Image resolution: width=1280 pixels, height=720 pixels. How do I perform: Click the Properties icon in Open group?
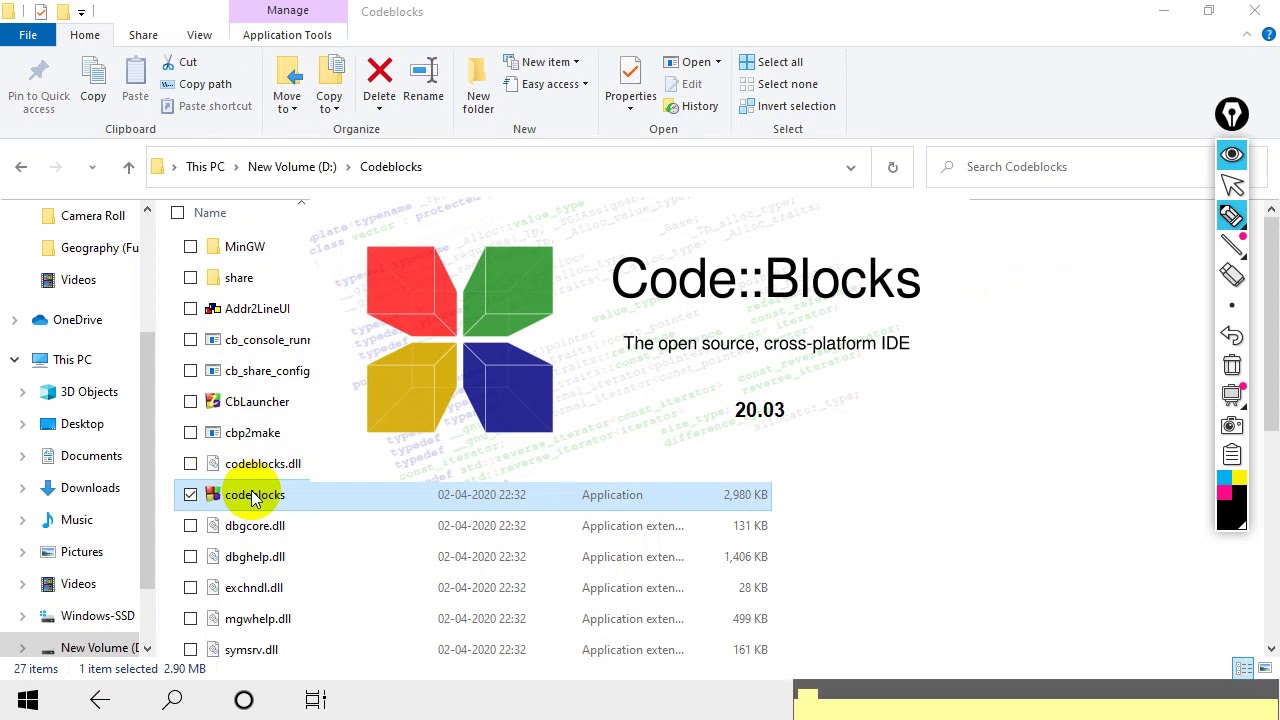pos(630,72)
